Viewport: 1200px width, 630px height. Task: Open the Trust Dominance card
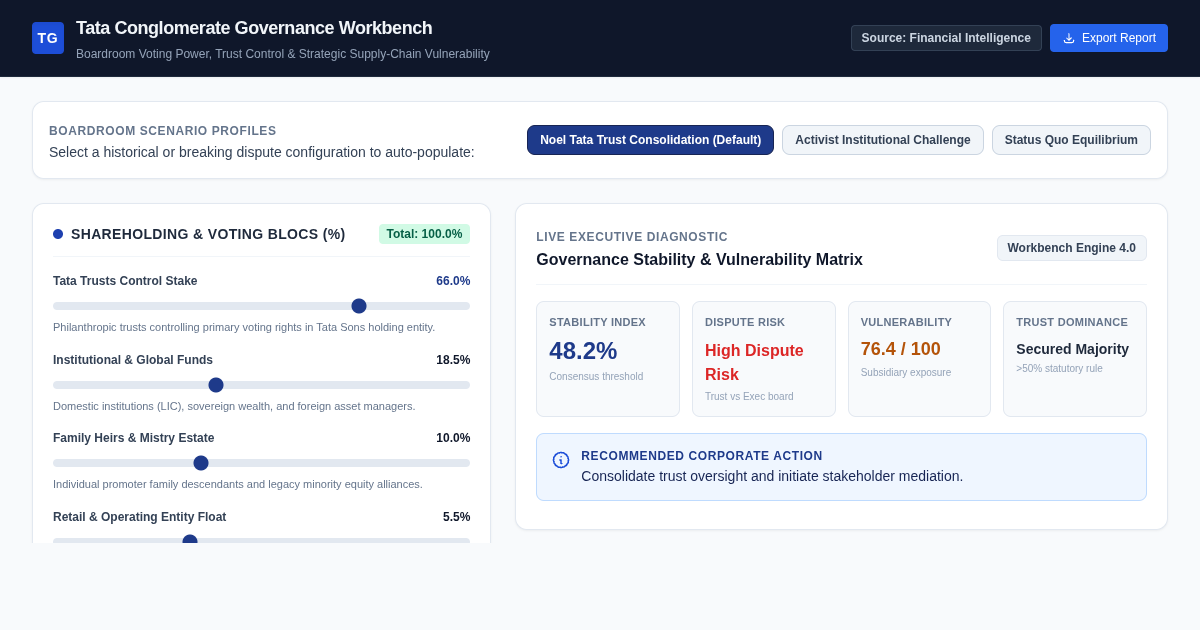1075,359
